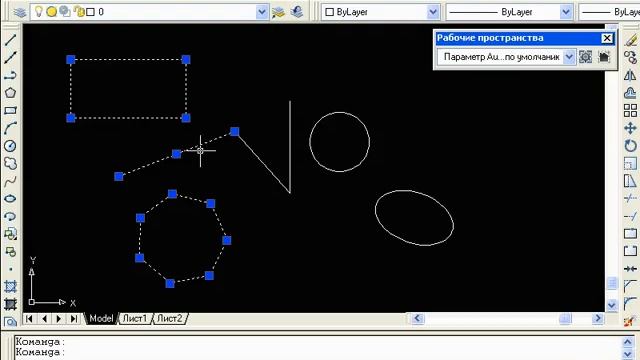The image size is (640, 360).
Task: Select the Ellipse tool in Draw toolbar
Action: [10, 199]
